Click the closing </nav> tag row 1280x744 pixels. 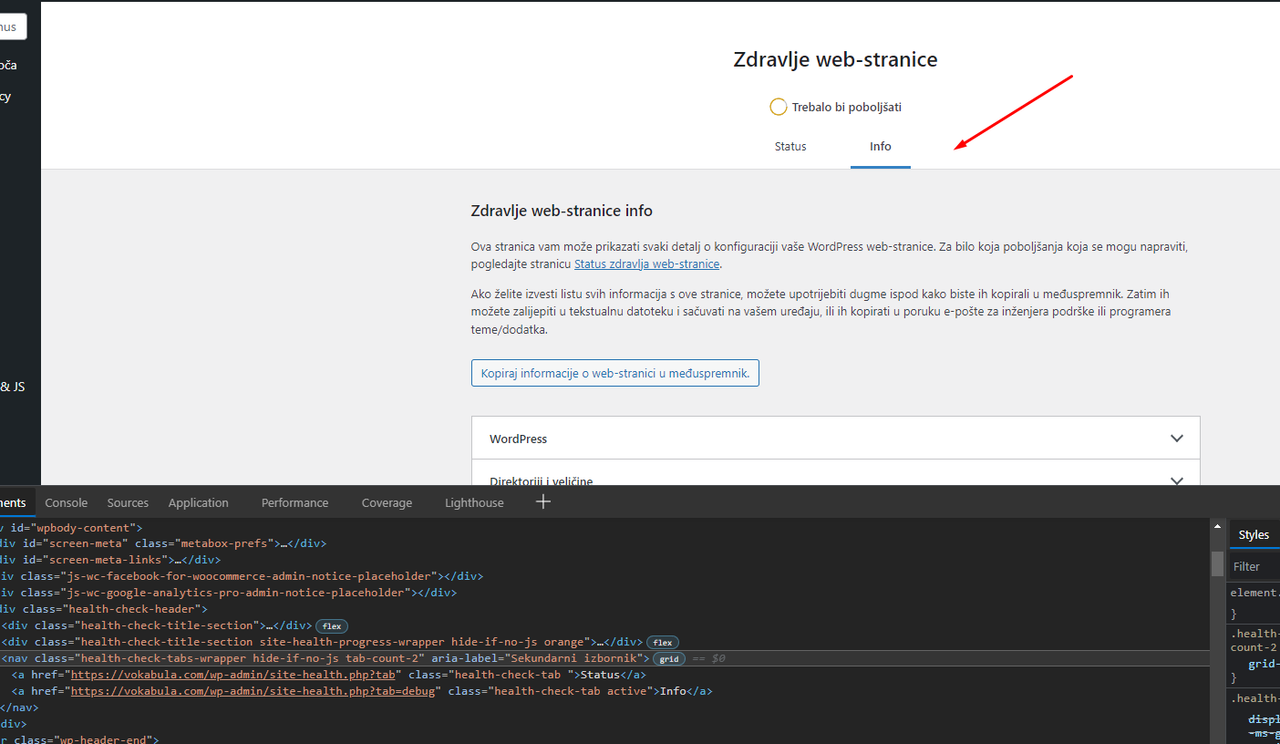(x=605, y=708)
